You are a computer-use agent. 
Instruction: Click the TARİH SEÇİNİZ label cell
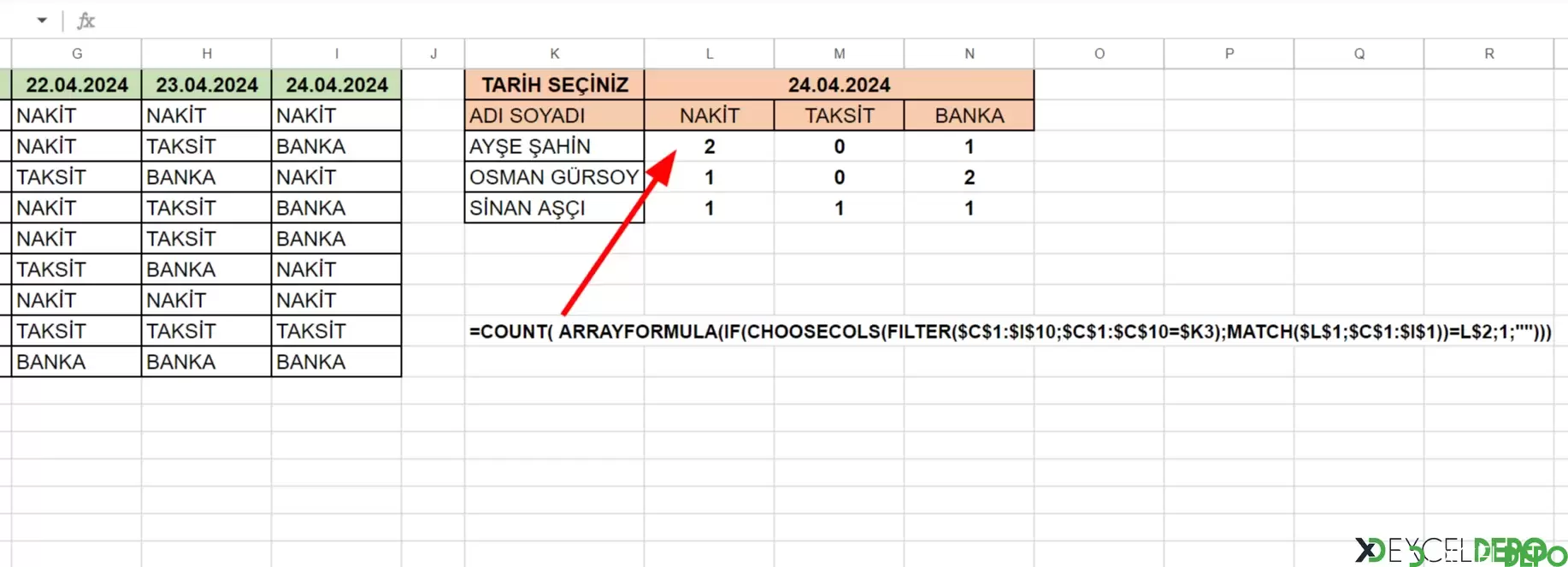click(x=554, y=85)
